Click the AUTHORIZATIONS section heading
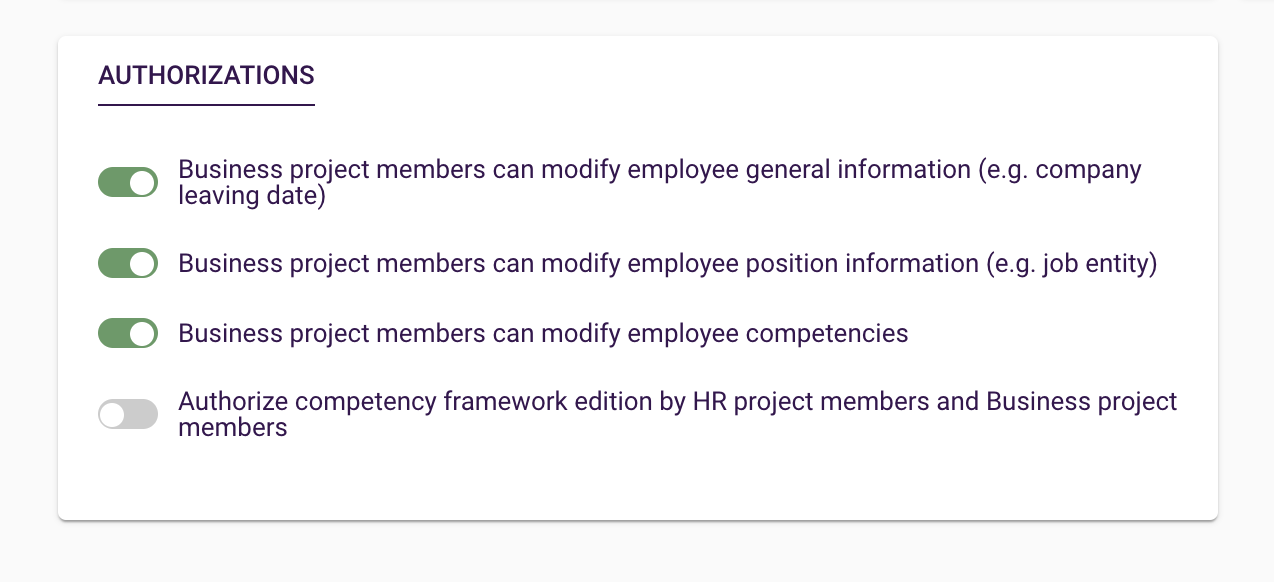The image size is (1274, 582). [x=206, y=75]
